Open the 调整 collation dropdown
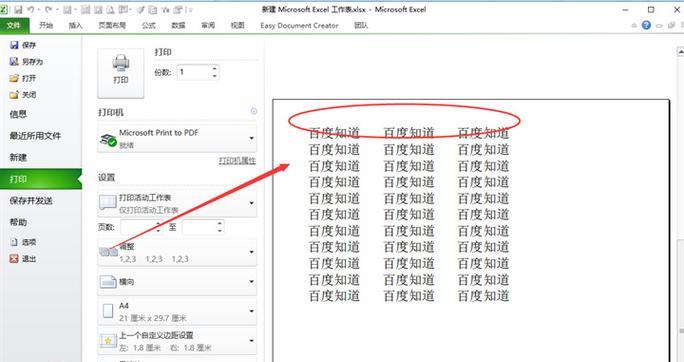This screenshot has height=362, width=684. pos(177,252)
